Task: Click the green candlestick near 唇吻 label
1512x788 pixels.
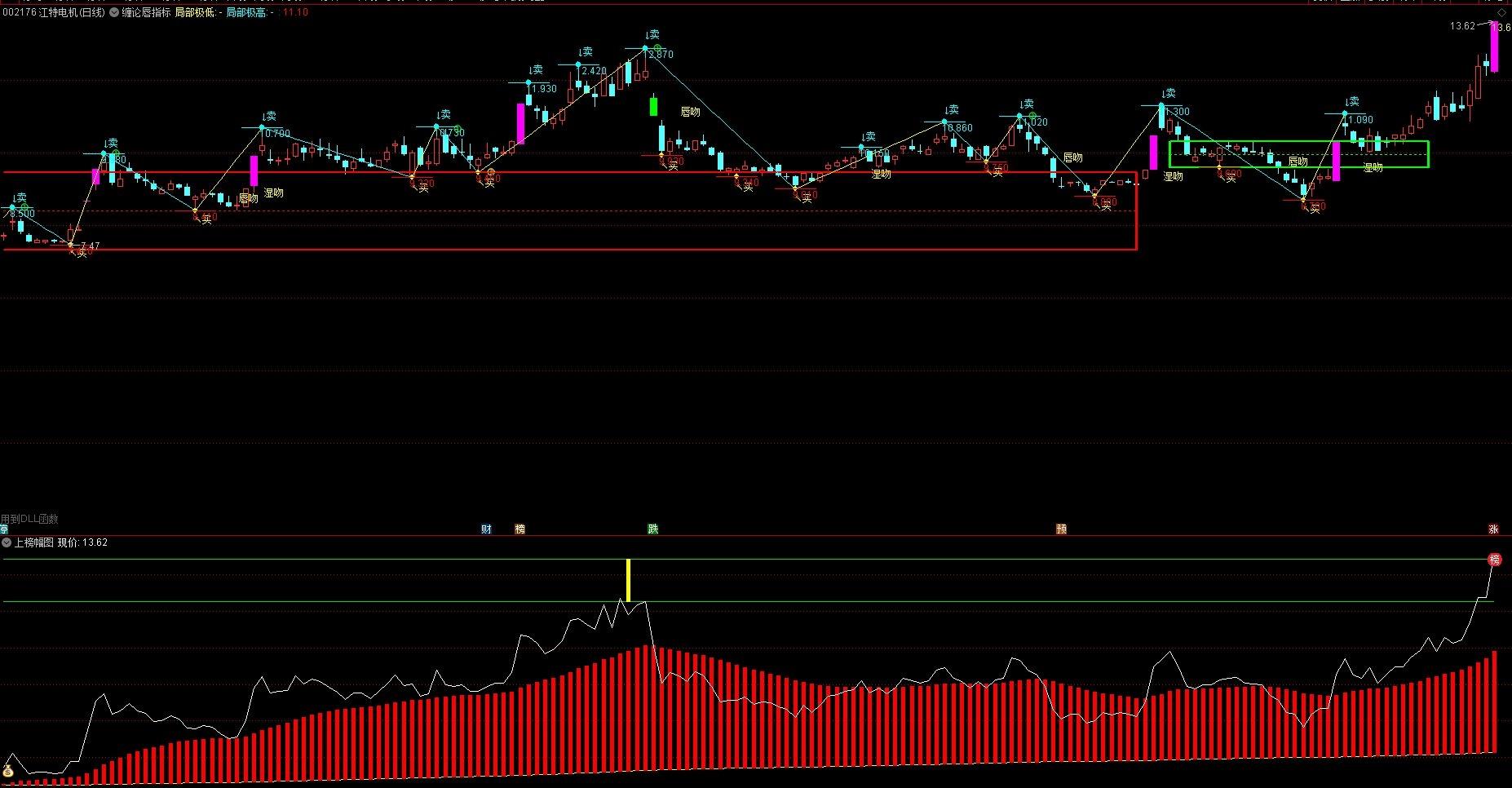Action: point(653,106)
